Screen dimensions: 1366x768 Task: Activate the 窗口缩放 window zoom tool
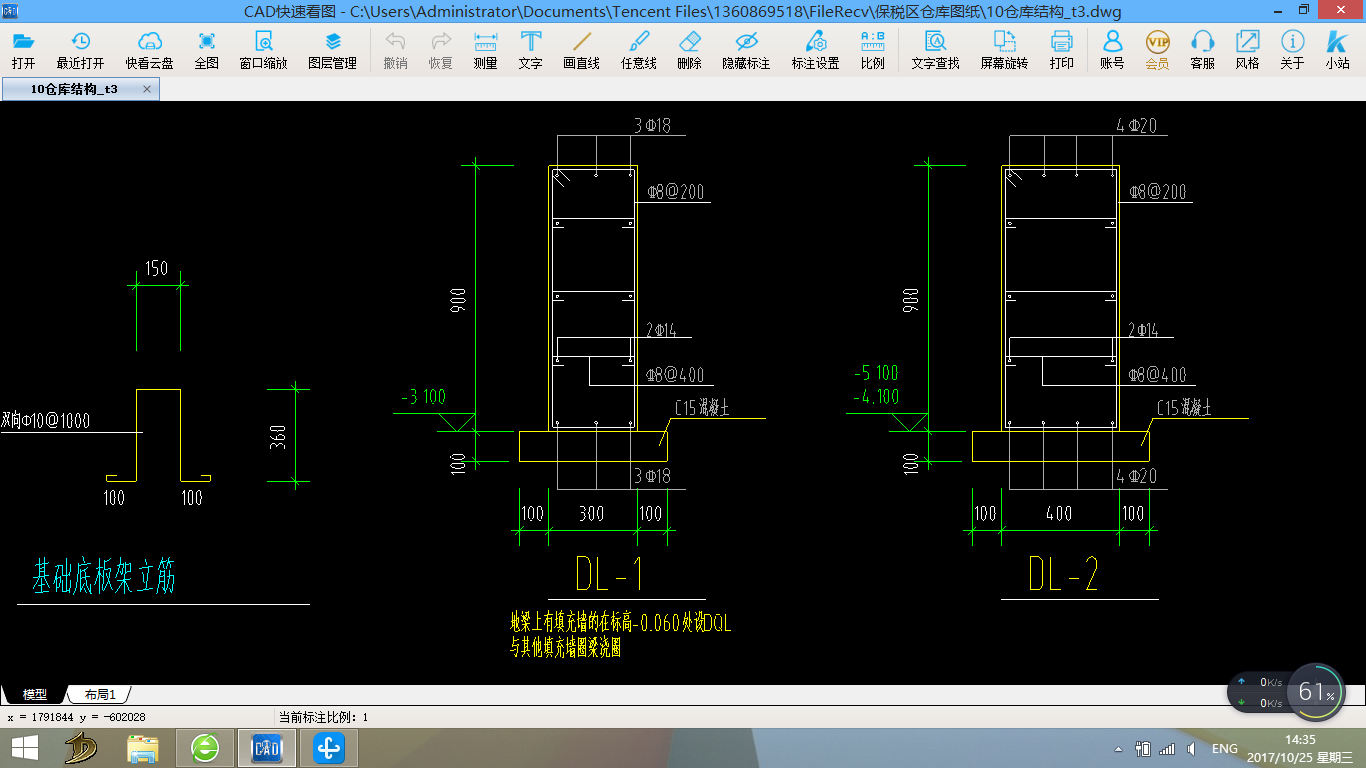(x=263, y=50)
